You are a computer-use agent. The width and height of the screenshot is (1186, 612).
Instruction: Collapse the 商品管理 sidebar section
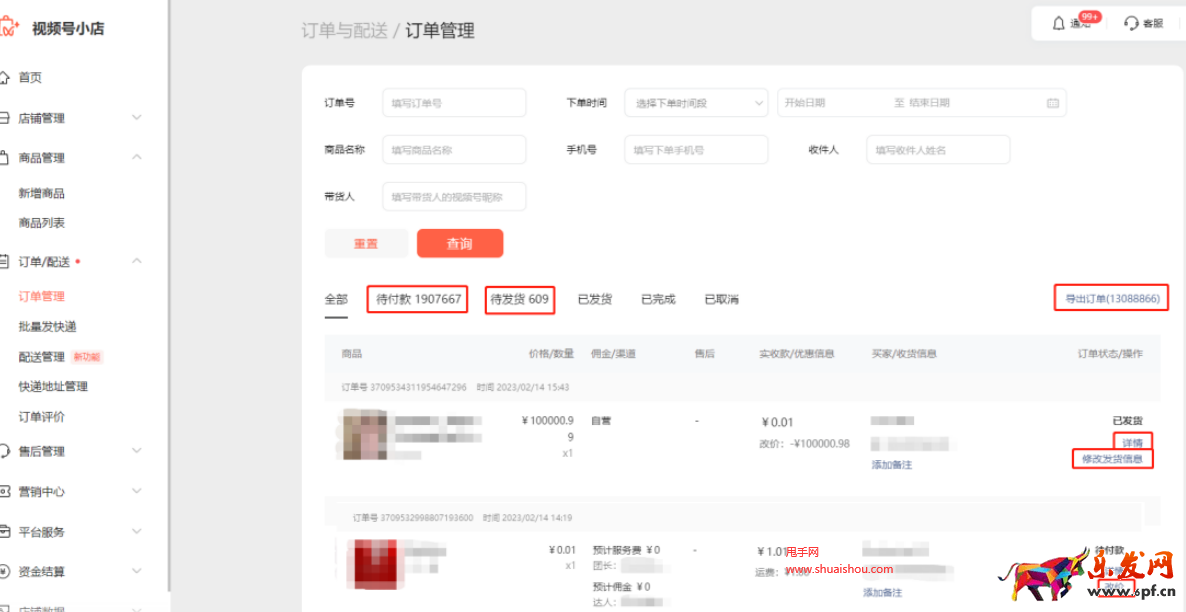pyautogui.click(x=137, y=157)
